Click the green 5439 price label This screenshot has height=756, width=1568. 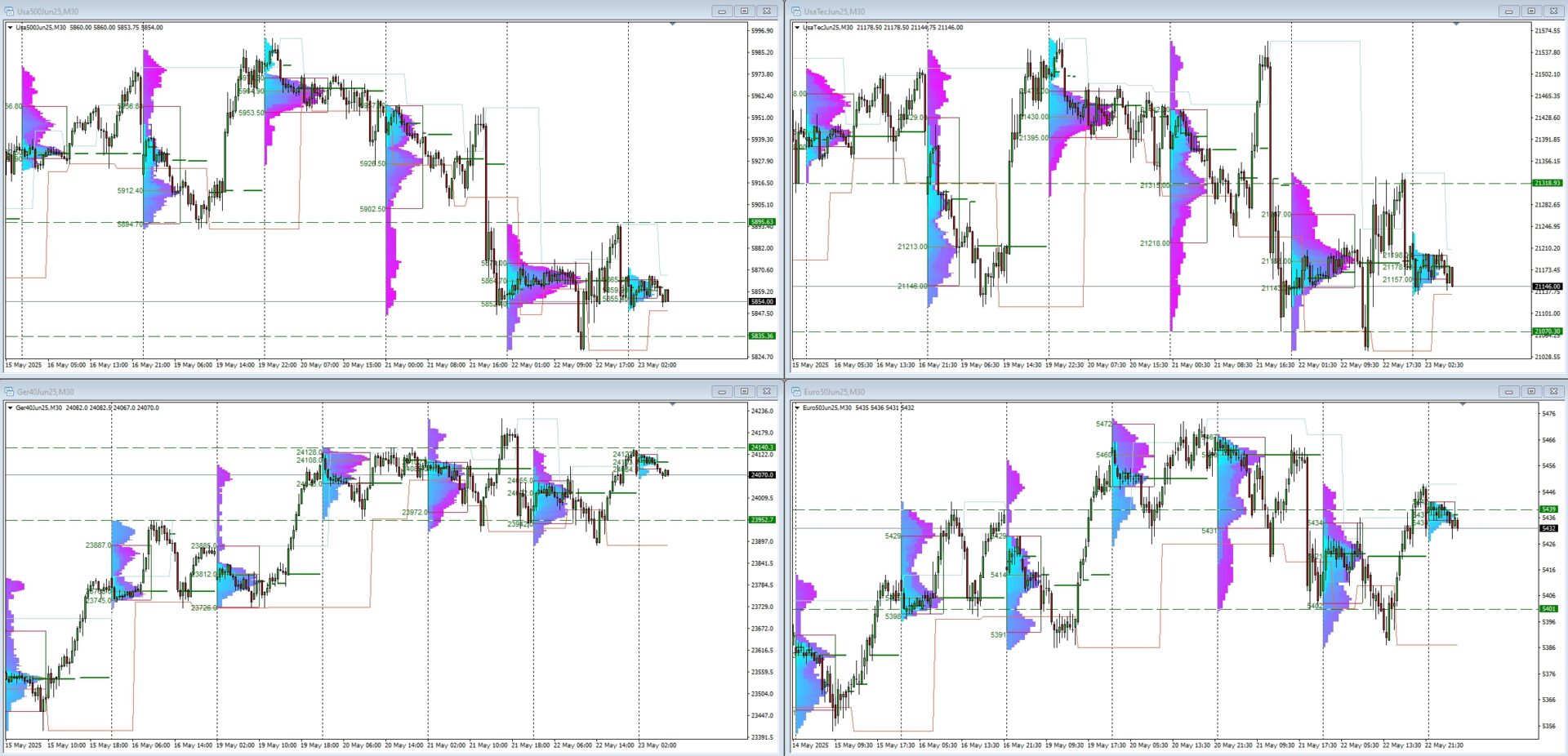(x=1548, y=509)
